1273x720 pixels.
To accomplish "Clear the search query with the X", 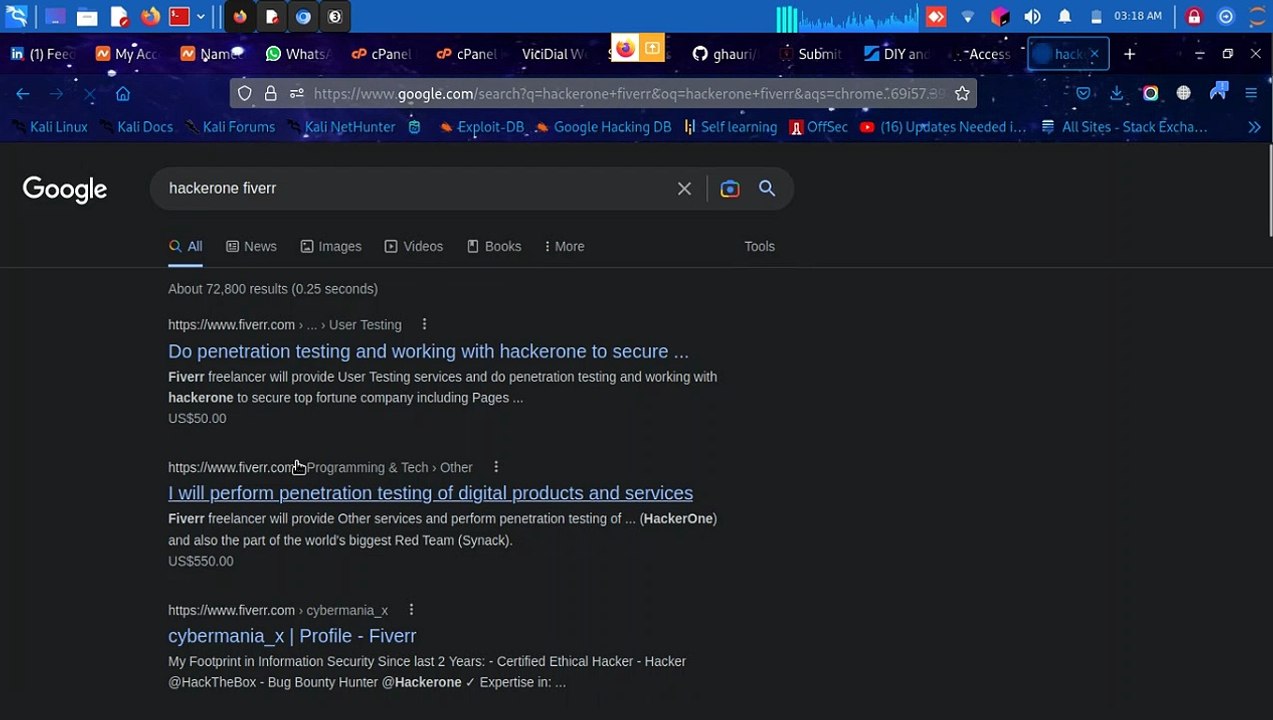I will pyautogui.click(x=684, y=188).
